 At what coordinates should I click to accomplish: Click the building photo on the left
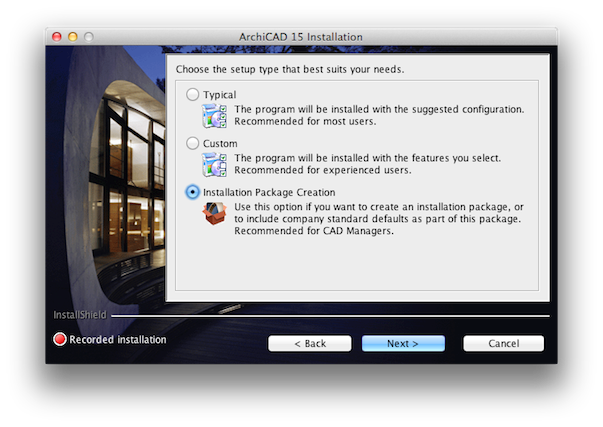coord(106,177)
